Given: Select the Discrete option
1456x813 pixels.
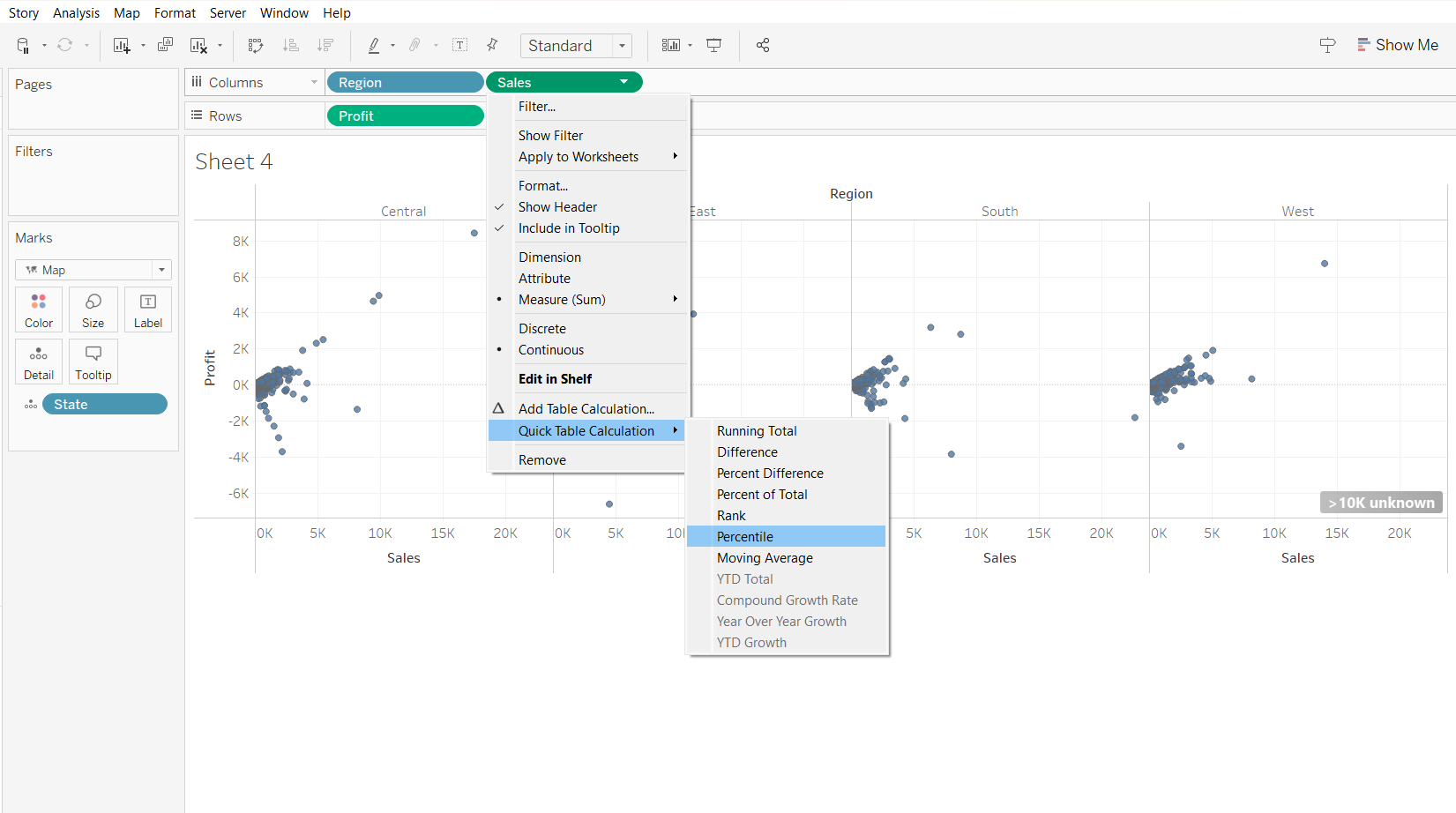Looking at the screenshot, I should (542, 329).
